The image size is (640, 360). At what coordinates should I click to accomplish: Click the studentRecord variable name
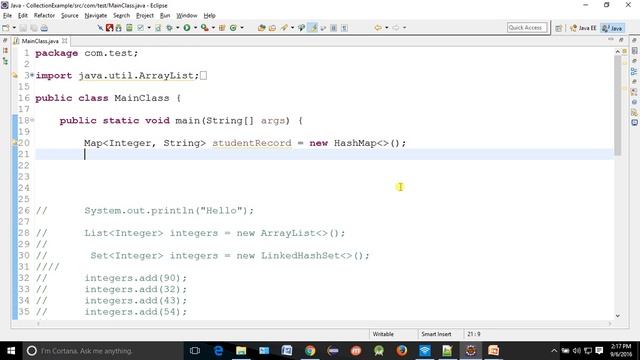click(252, 143)
